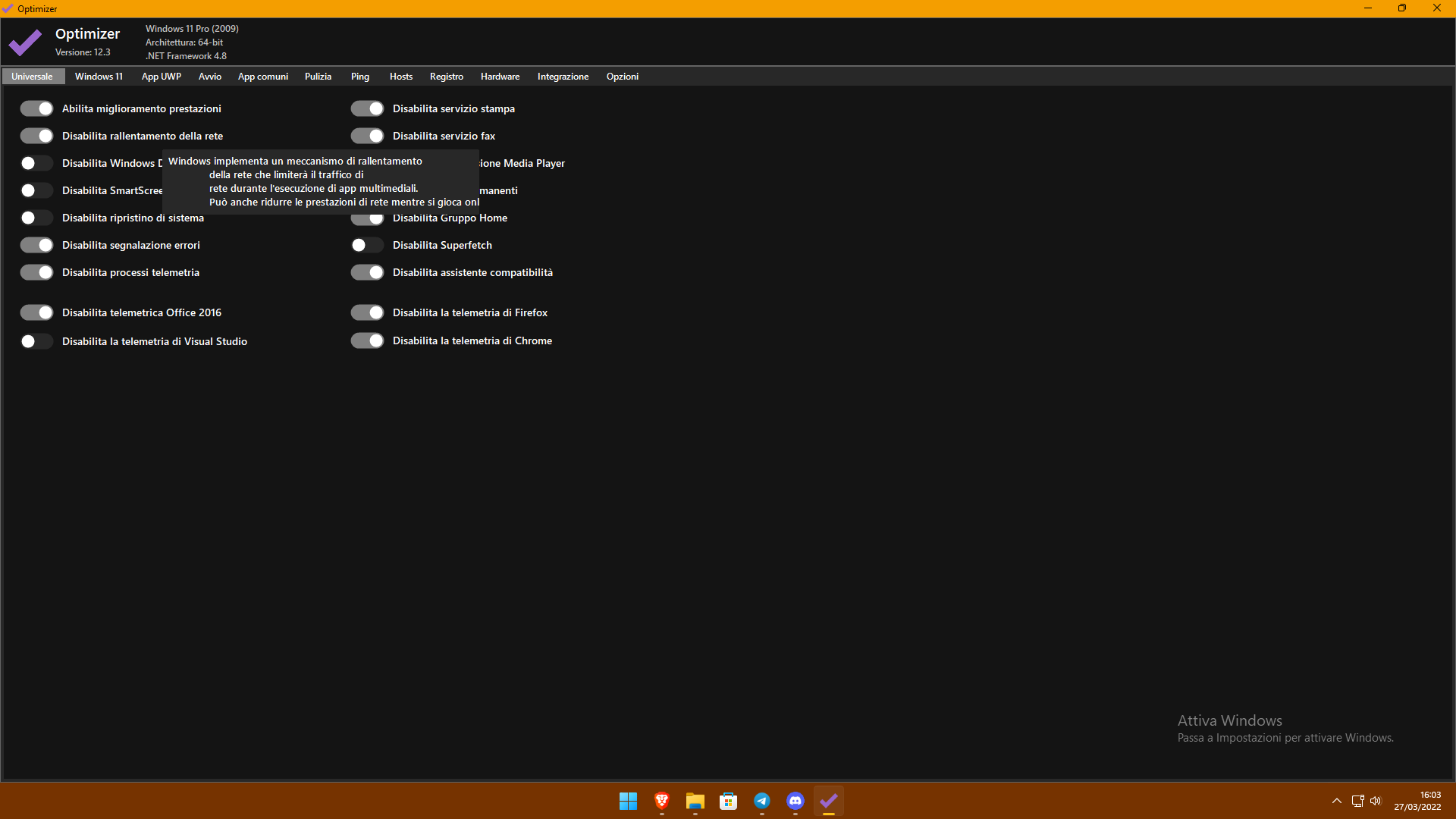The width and height of the screenshot is (1456, 819).
Task: Select the Opzioni tab
Action: tap(622, 76)
